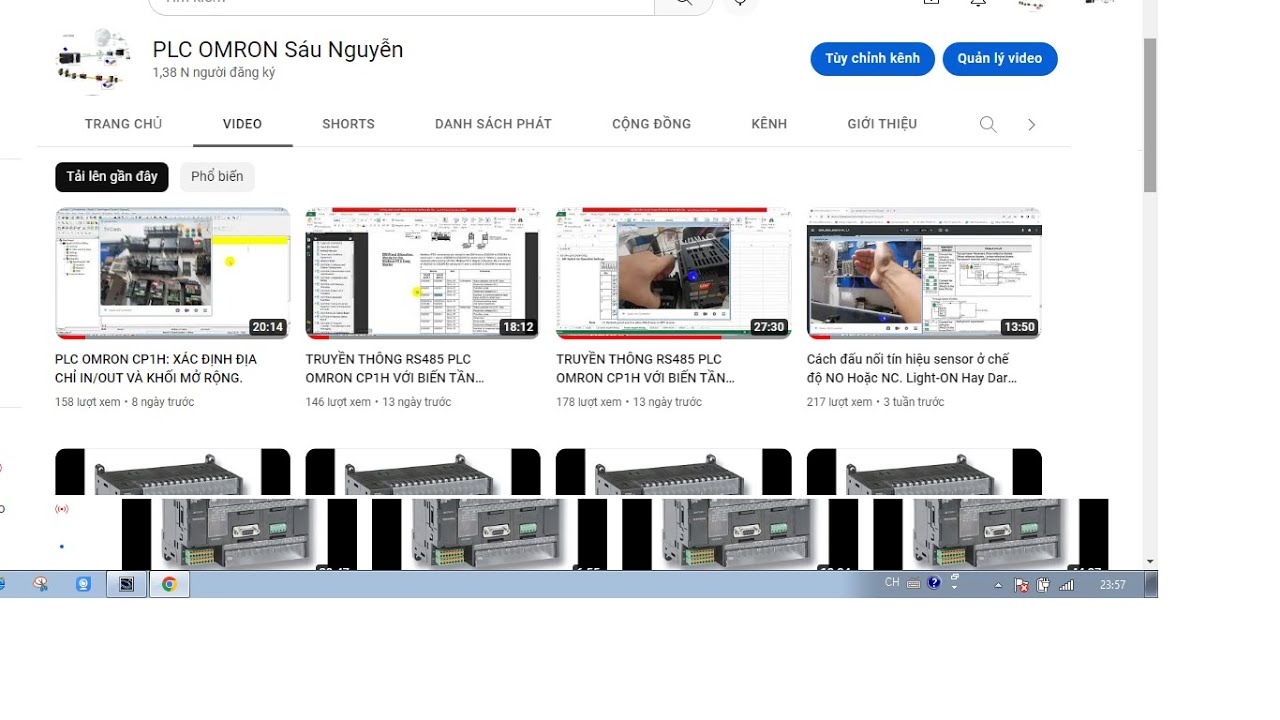Click 146 lượt xem • 13 ngày trước
Image resolution: width=1280 pixels, height=720 pixels.
[x=378, y=402]
